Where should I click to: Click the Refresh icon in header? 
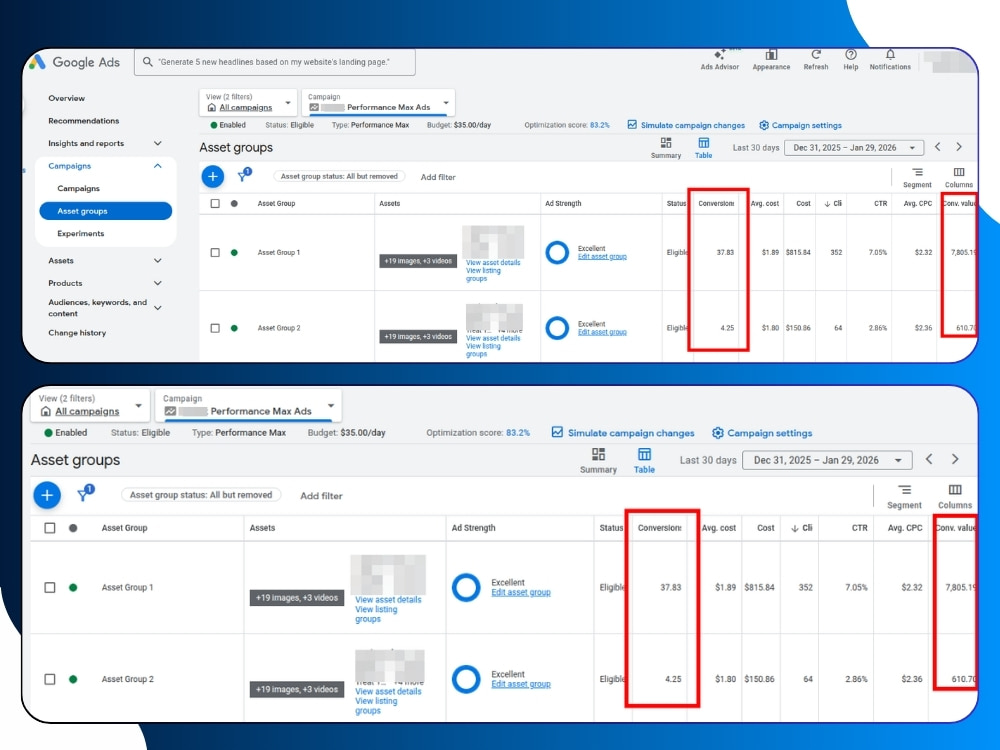pos(816,55)
